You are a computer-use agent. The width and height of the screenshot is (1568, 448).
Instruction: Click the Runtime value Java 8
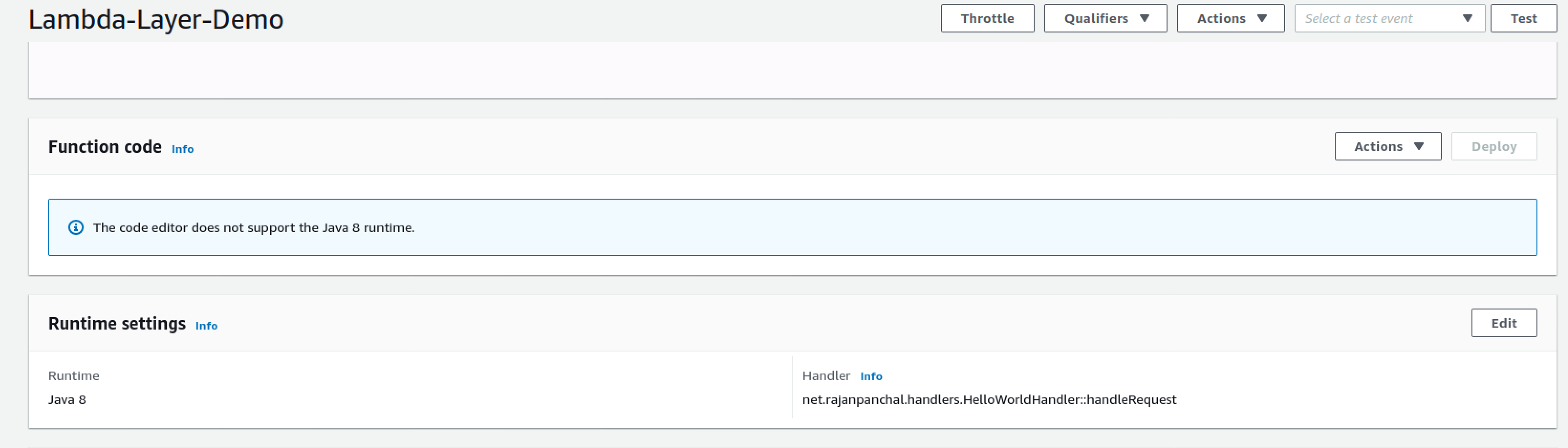pyautogui.click(x=67, y=400)
